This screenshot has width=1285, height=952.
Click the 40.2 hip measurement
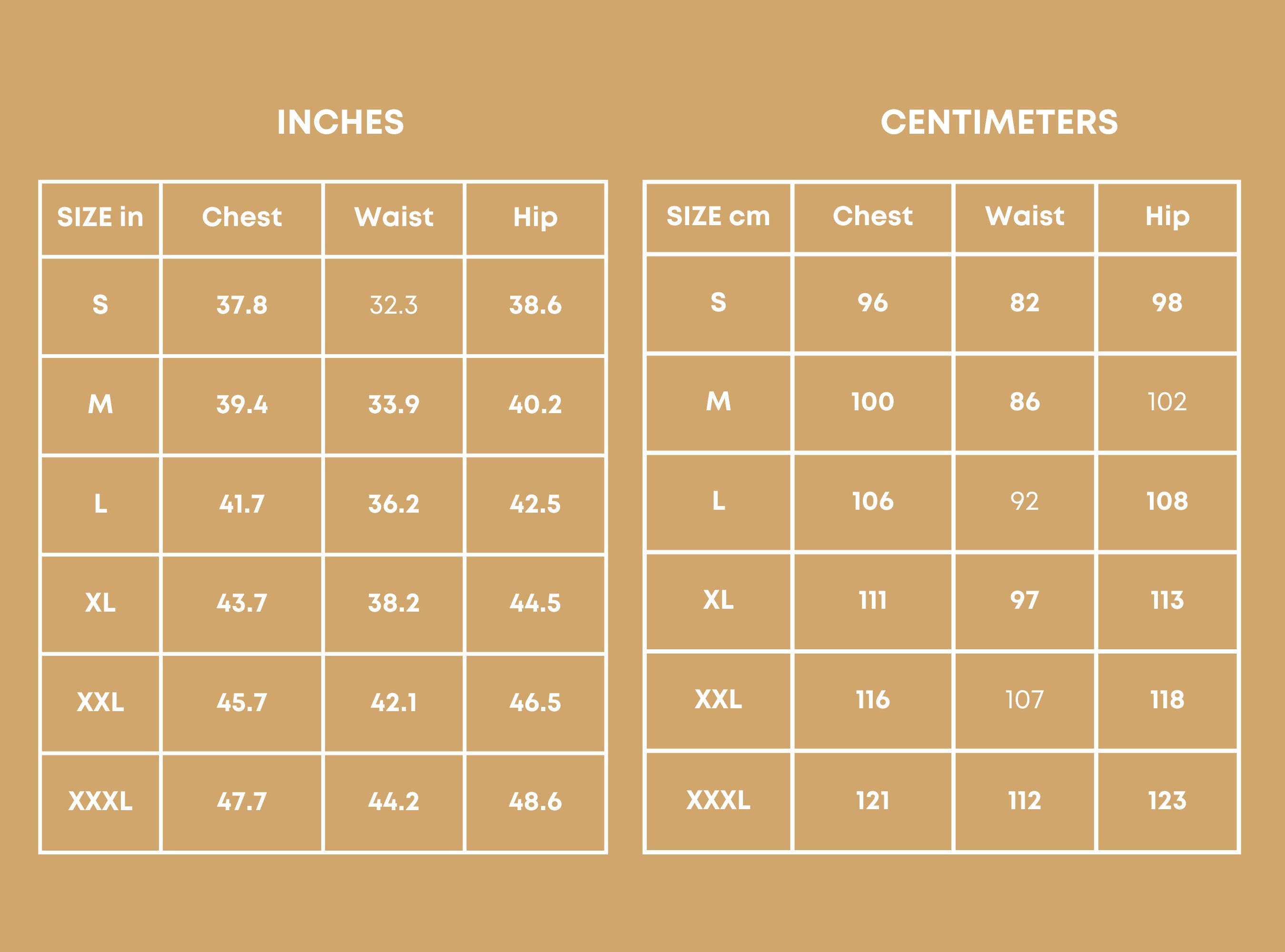[x=535, y=405]
